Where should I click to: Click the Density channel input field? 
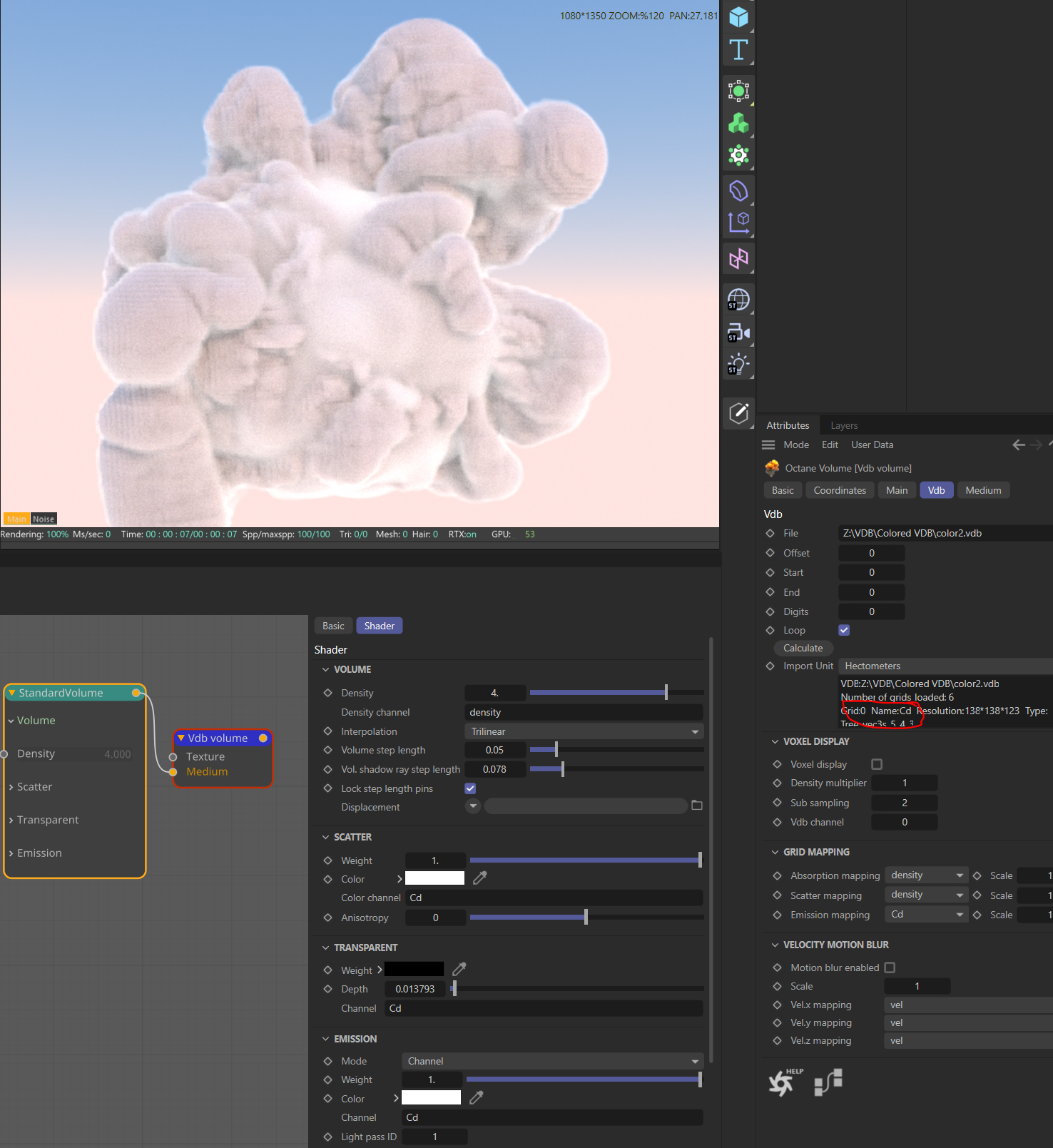coord(584,712)
